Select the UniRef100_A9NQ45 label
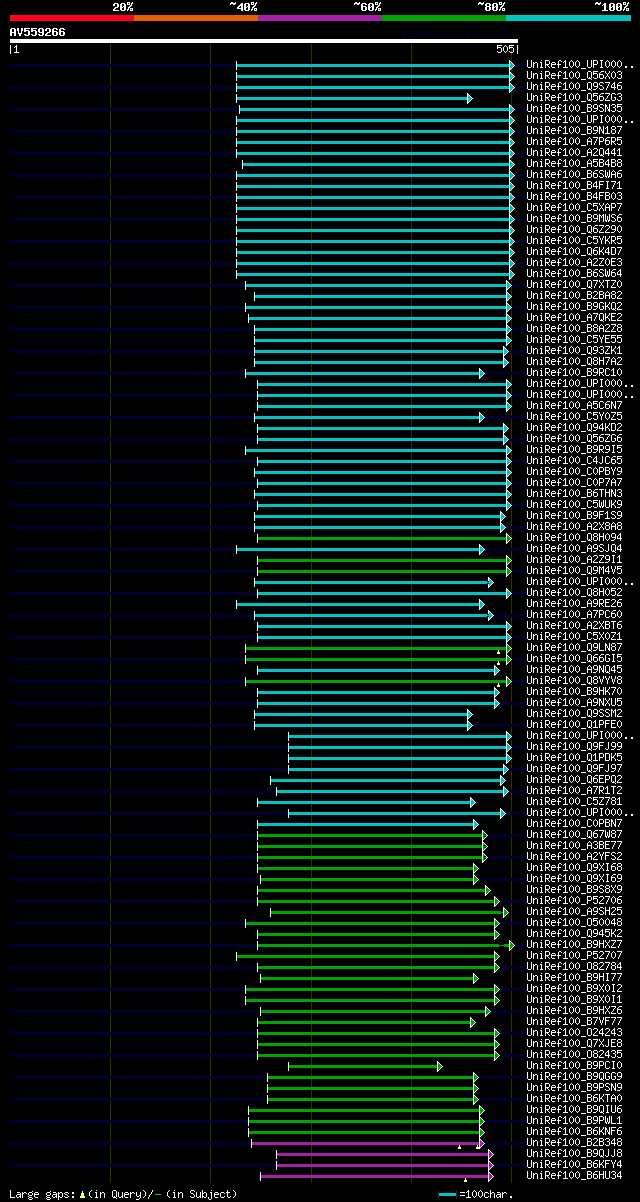This screenshot has width=640, height=1202. 574,669
